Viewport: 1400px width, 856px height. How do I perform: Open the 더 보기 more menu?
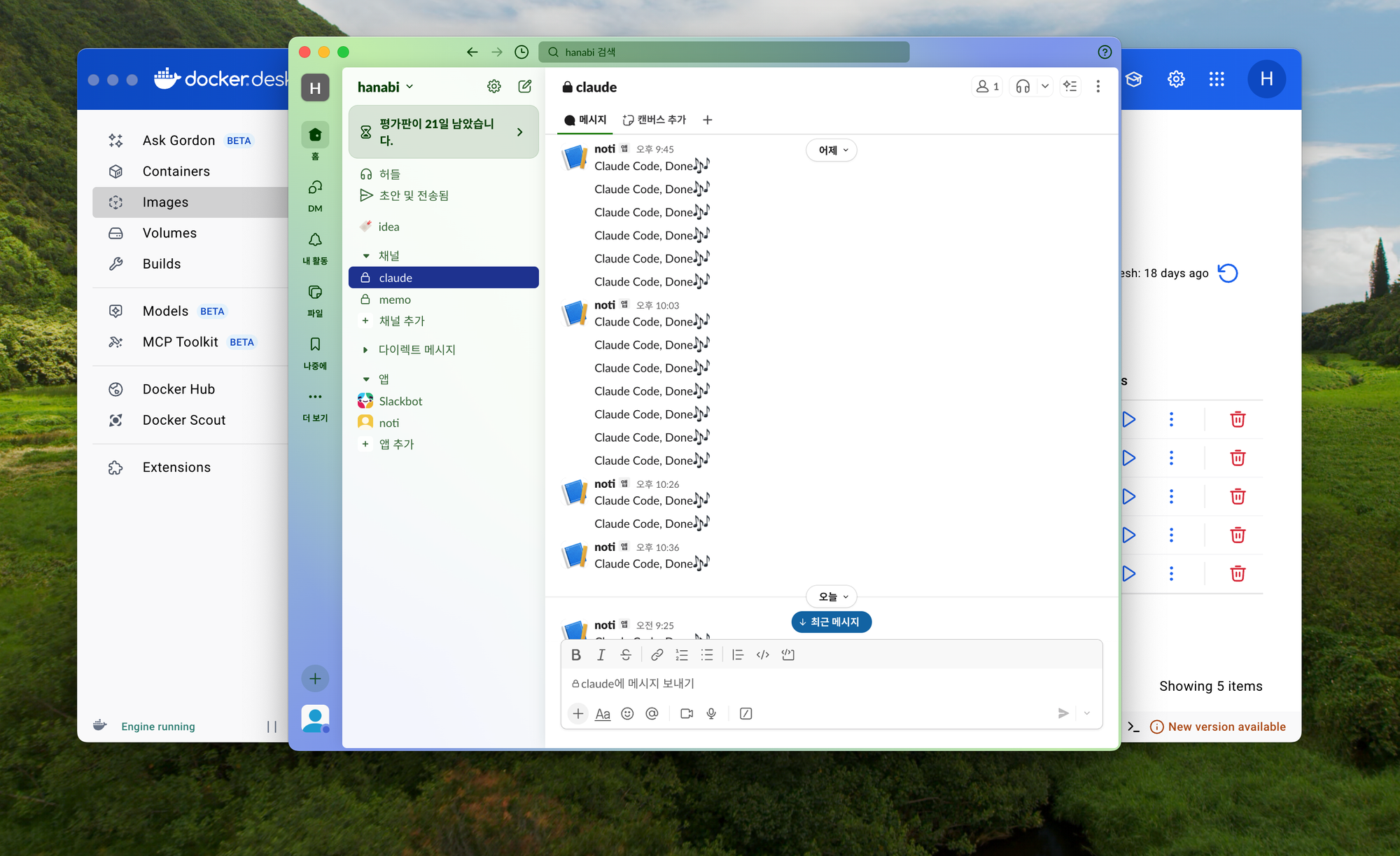coord(315,405)
